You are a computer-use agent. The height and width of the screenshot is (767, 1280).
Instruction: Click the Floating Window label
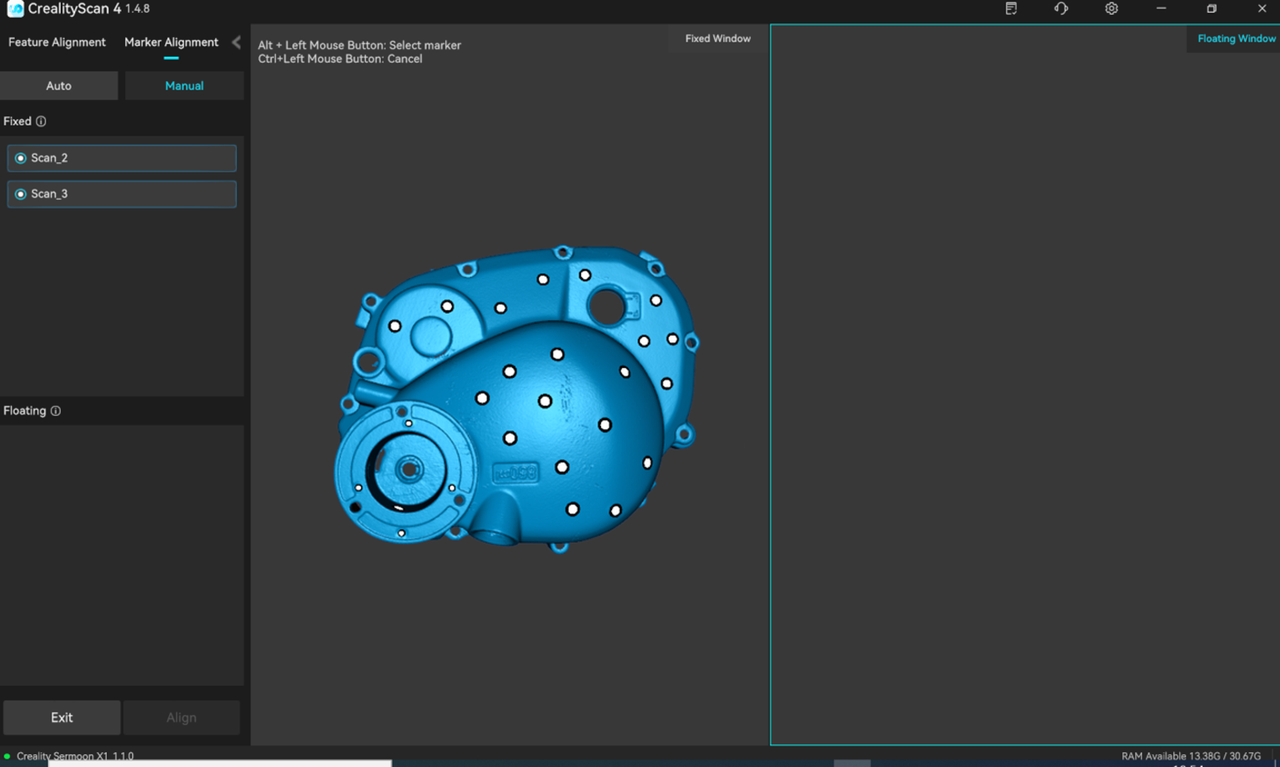click(x=1236, y=38)
